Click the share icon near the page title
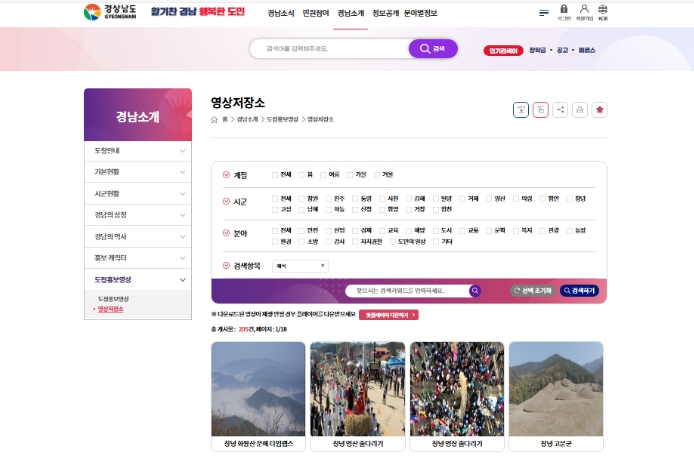This screenshot has width=694, height=456. pos(560,110)
